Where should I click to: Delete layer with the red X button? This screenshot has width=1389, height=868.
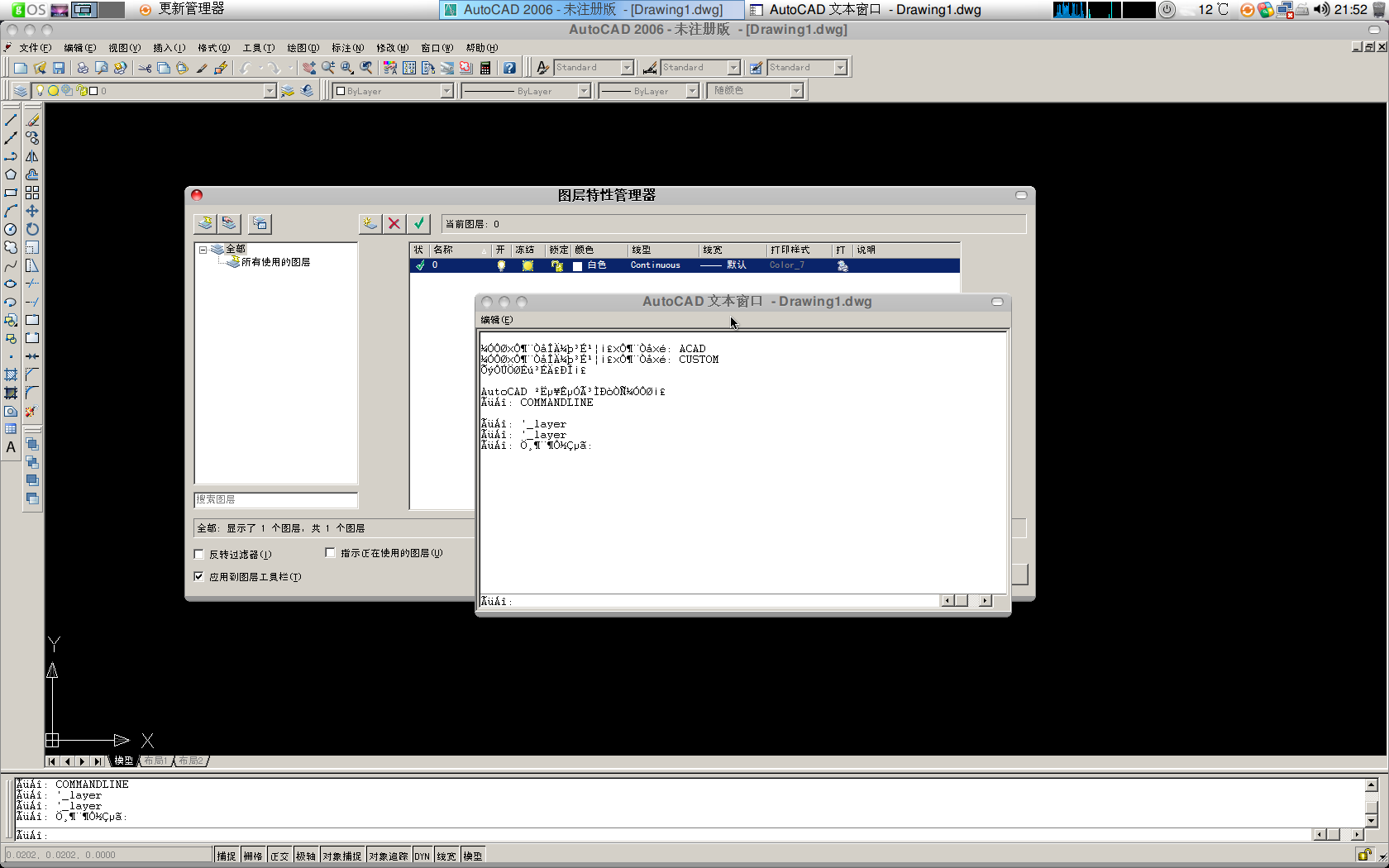(x=394, y=223)
